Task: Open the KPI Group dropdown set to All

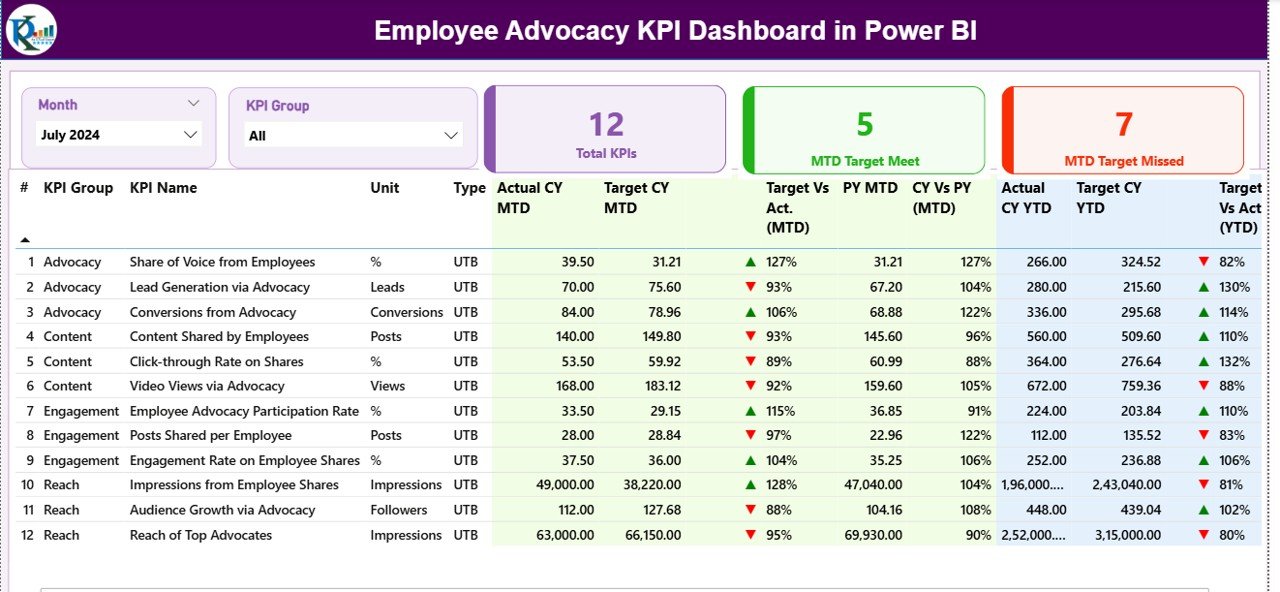Action: 450,134
